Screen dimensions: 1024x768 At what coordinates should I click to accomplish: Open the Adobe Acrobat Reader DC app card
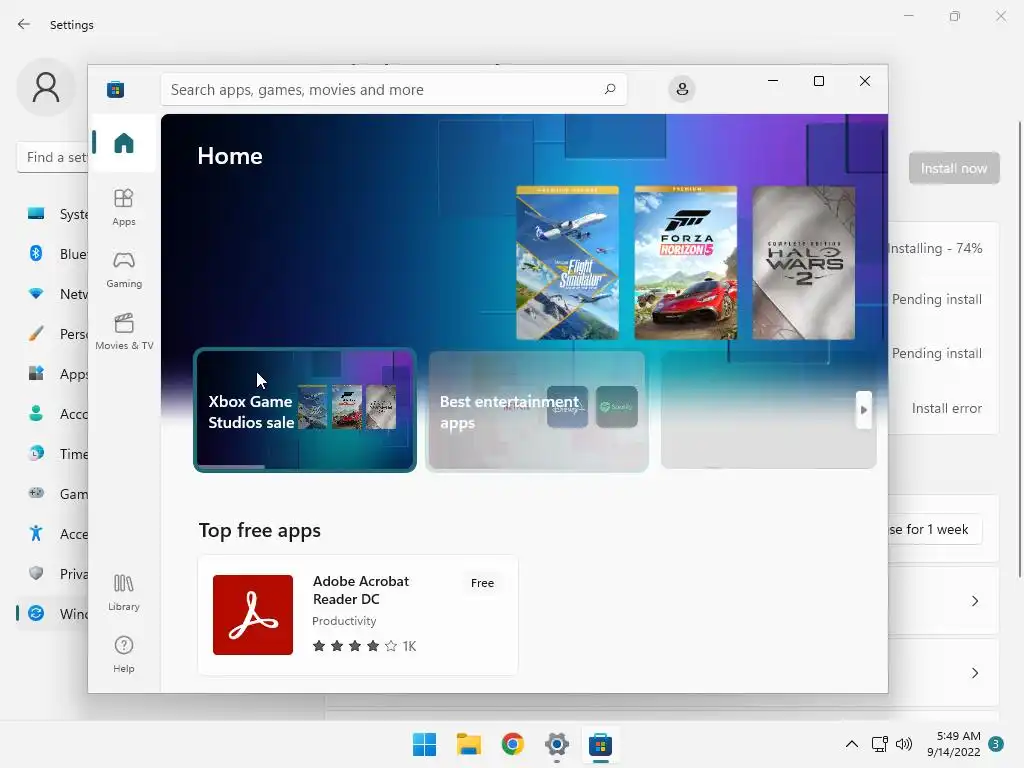tap(358, 615)
